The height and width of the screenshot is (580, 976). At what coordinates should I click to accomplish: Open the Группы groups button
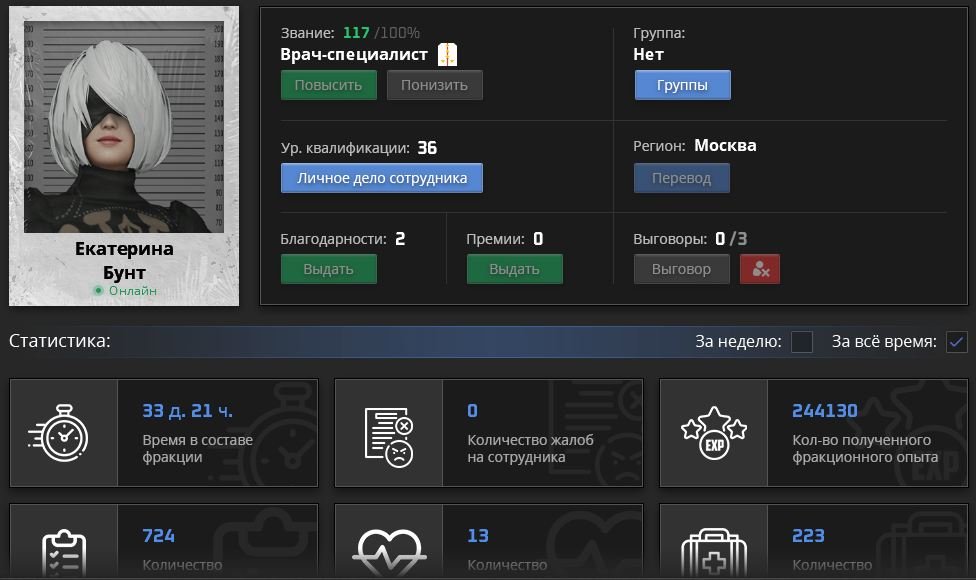coord(682,85)
